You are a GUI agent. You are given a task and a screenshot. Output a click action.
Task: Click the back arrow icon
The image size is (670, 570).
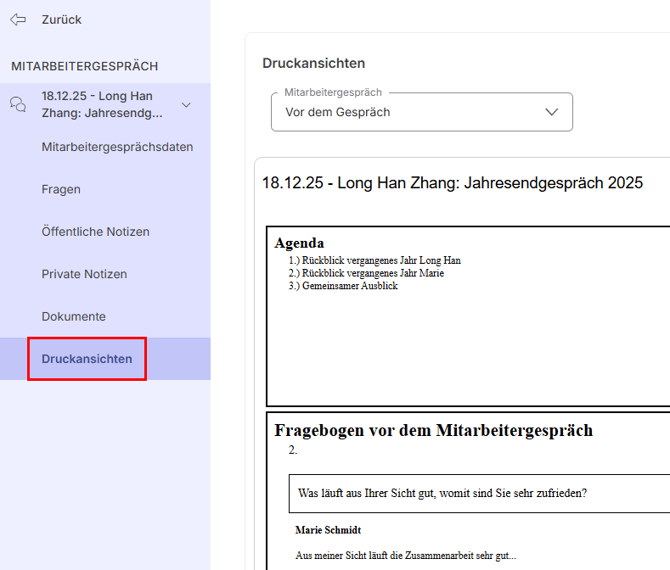(x=18, y=19)
